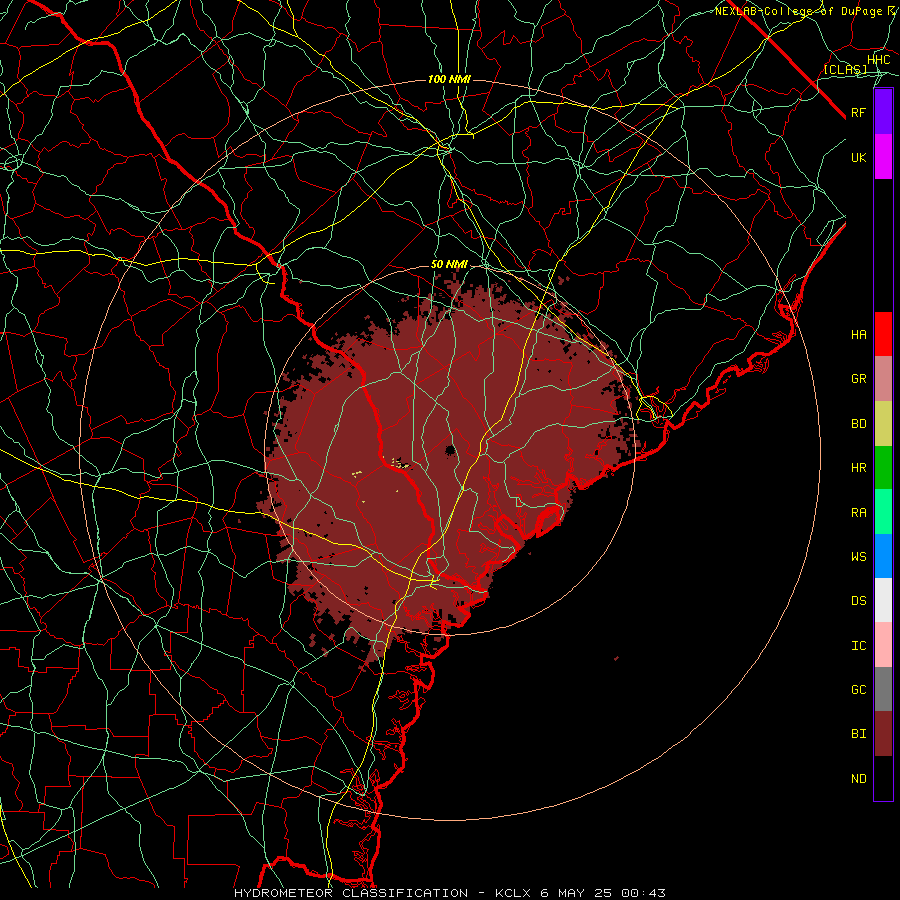Viewport: 900px width, 900px height.
Task: Click the DS white legend swatch
Action: coord(883,600)
